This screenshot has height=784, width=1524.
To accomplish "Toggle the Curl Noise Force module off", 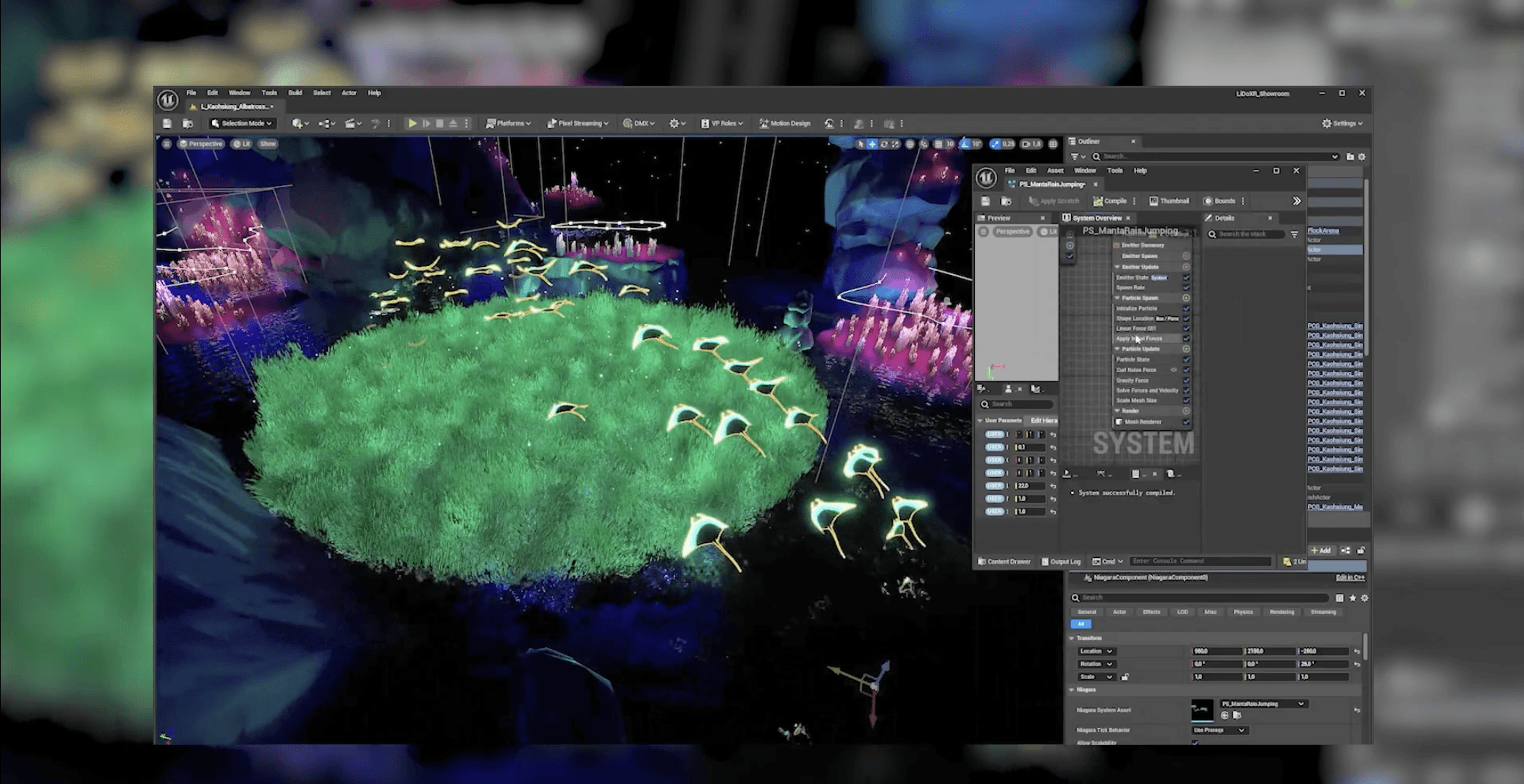I will coord(1185,370).
